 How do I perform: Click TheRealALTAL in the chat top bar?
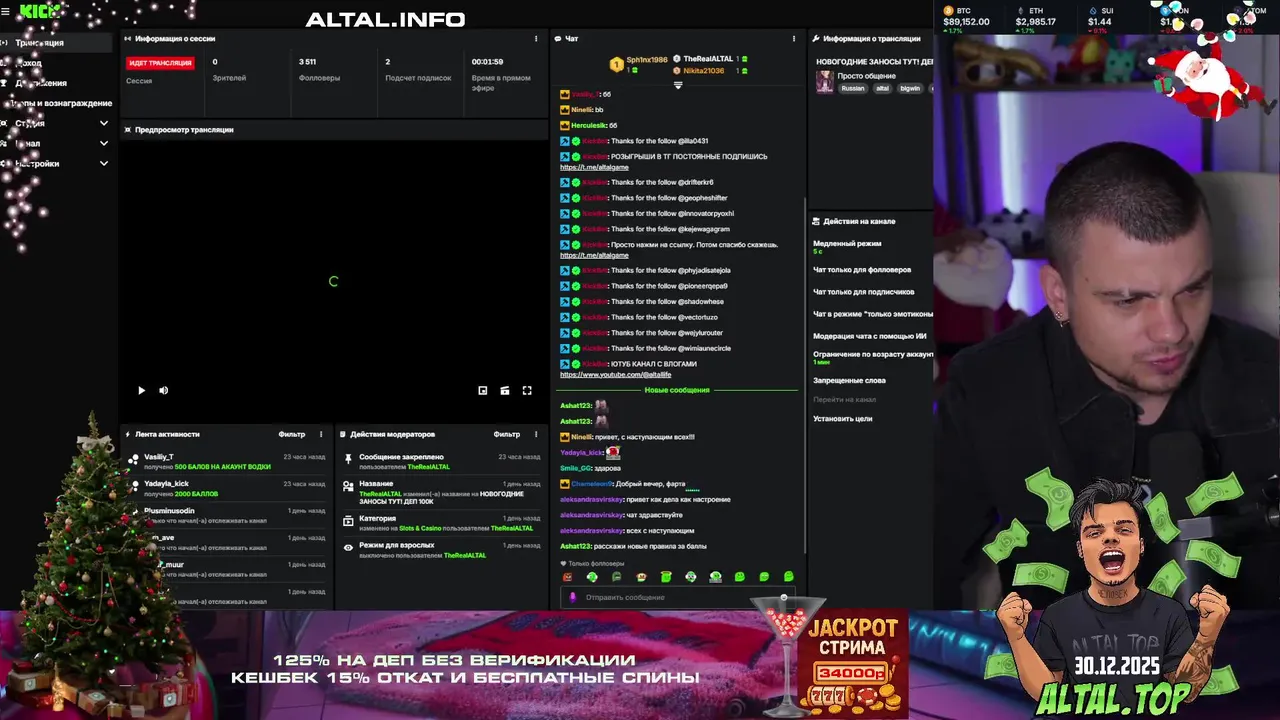click(x=709, y=59)
